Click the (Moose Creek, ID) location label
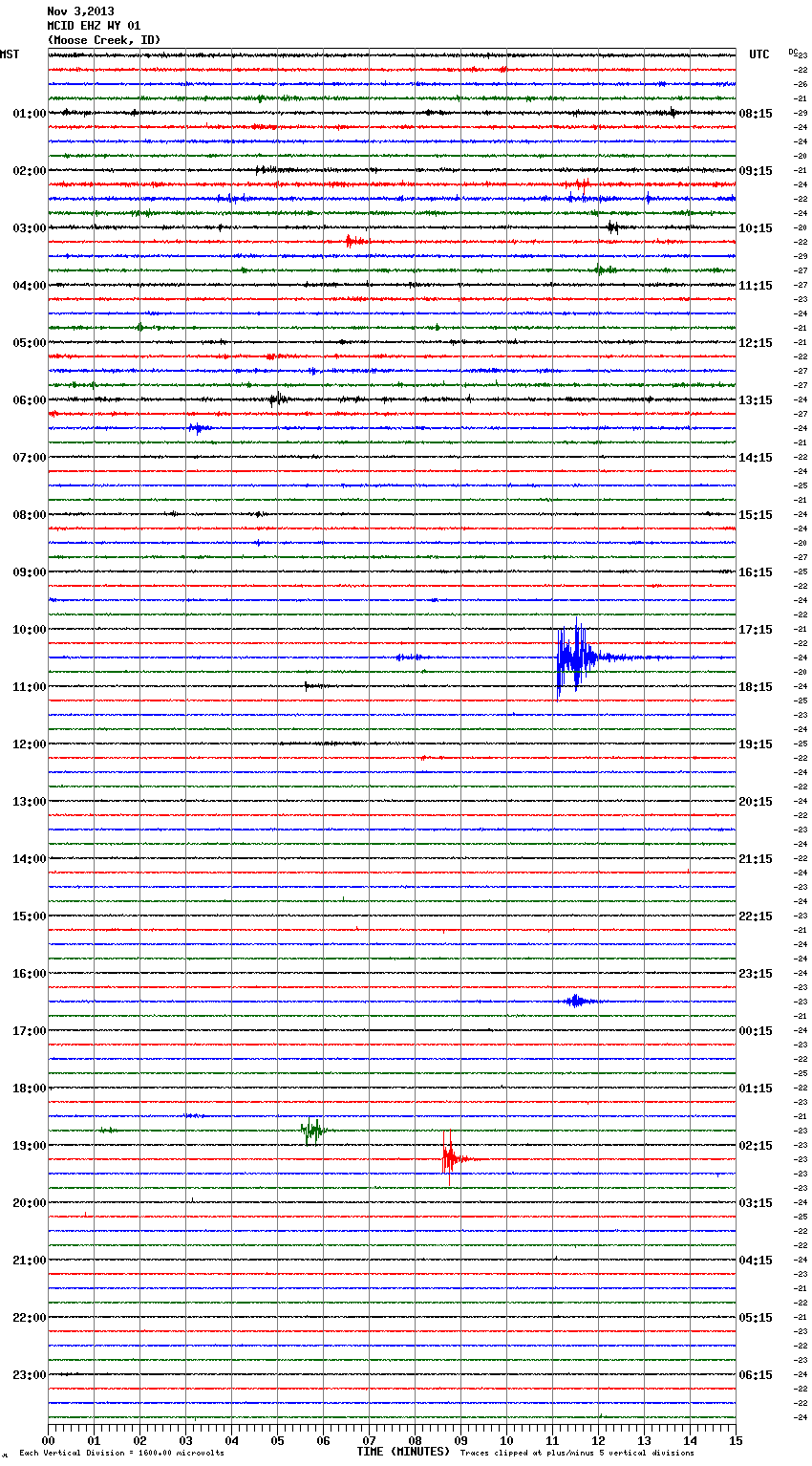The width and height of the screenshot is (812, 1466). (104, 40)
